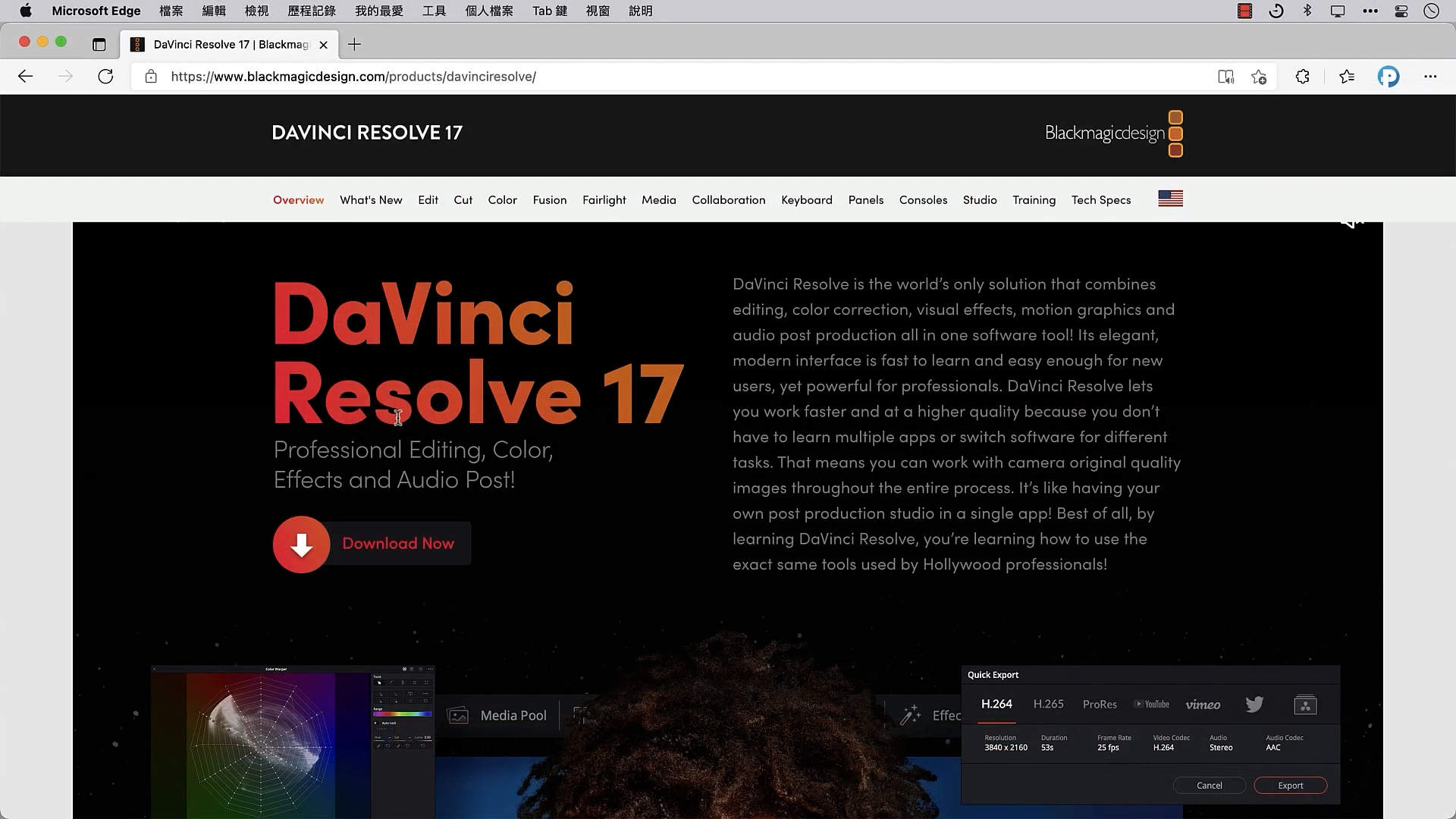
Task: Mute the background video audio
Action: pos(1352,221)
